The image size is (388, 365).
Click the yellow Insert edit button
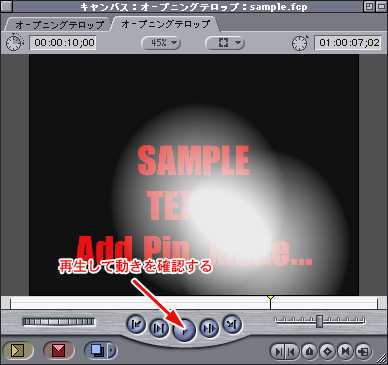(18, 351)
